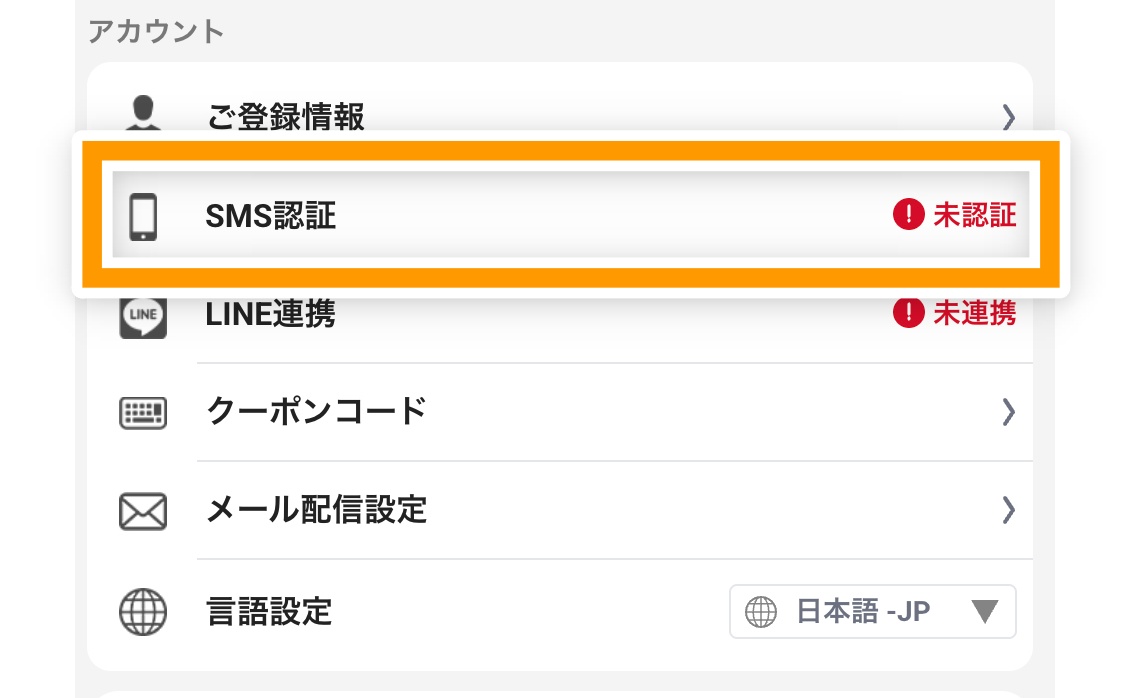Screen dimensions: 1146x698
Task: Tap the envelope icon for メール配信設定
Action: 143,511
